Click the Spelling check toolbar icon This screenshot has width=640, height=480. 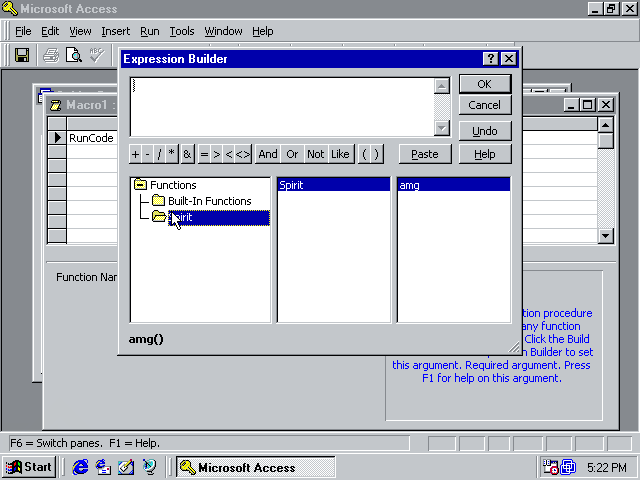[x=97, y=55]
